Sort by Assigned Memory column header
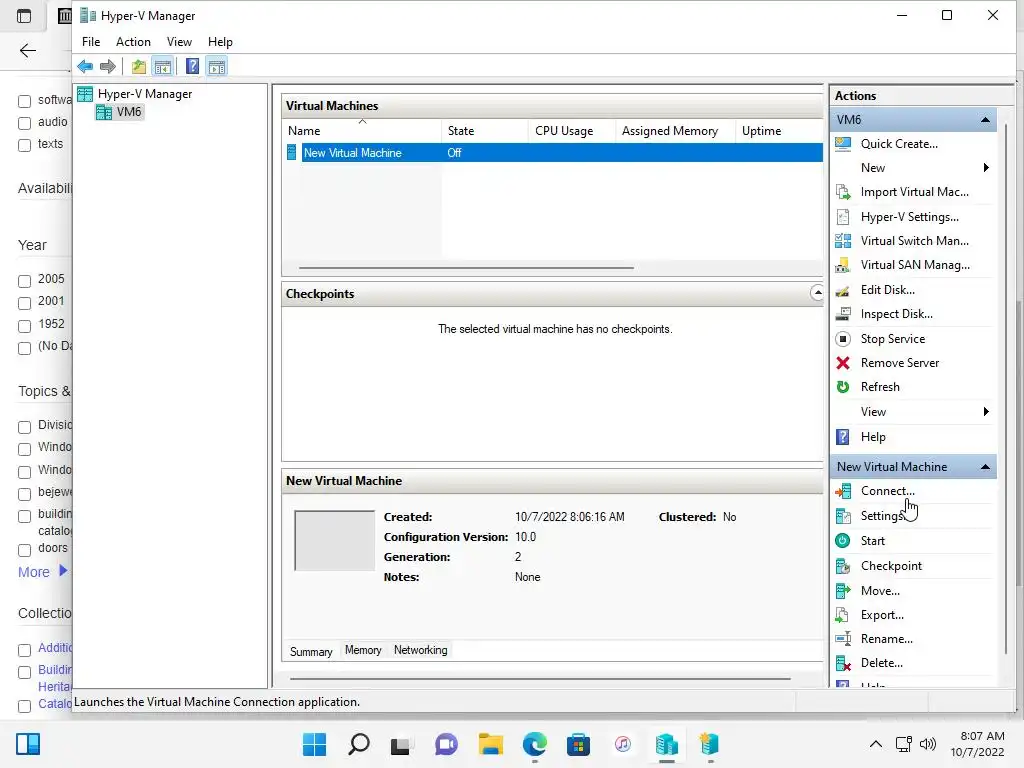 (675, 131)
